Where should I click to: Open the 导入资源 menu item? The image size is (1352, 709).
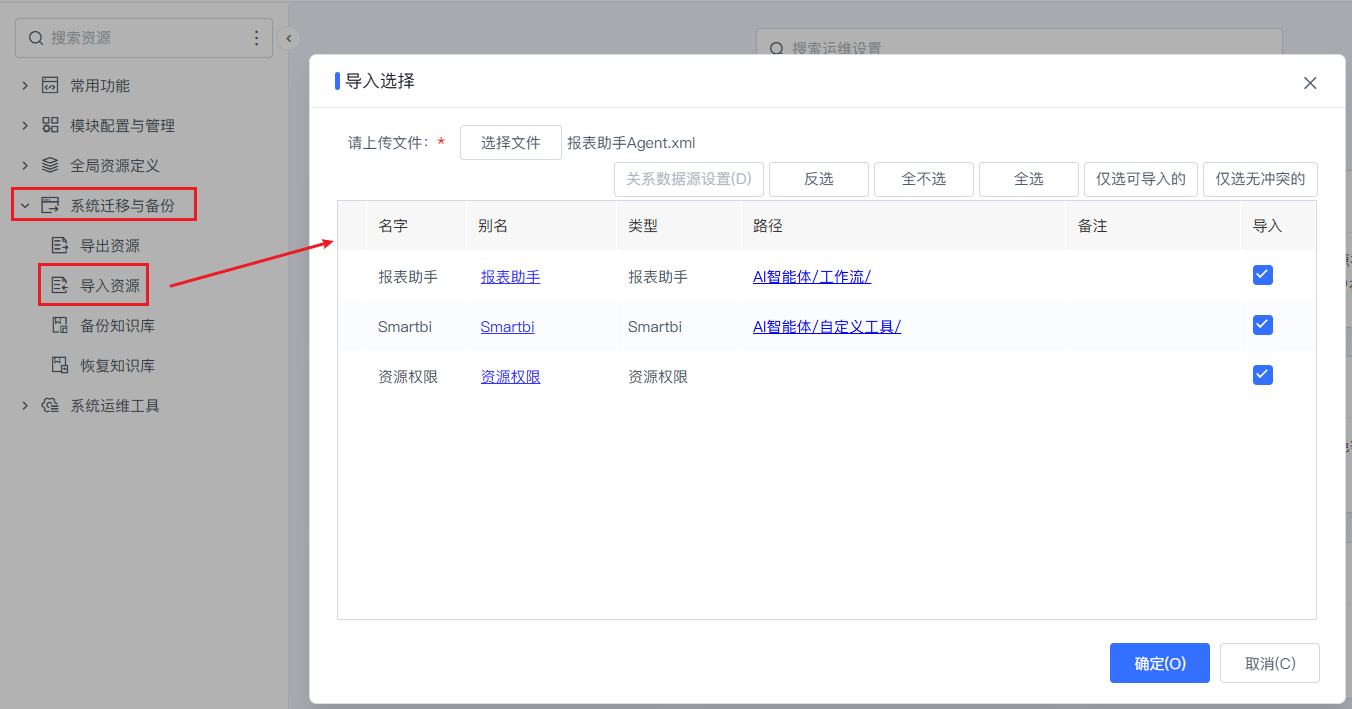coord(110,286)
